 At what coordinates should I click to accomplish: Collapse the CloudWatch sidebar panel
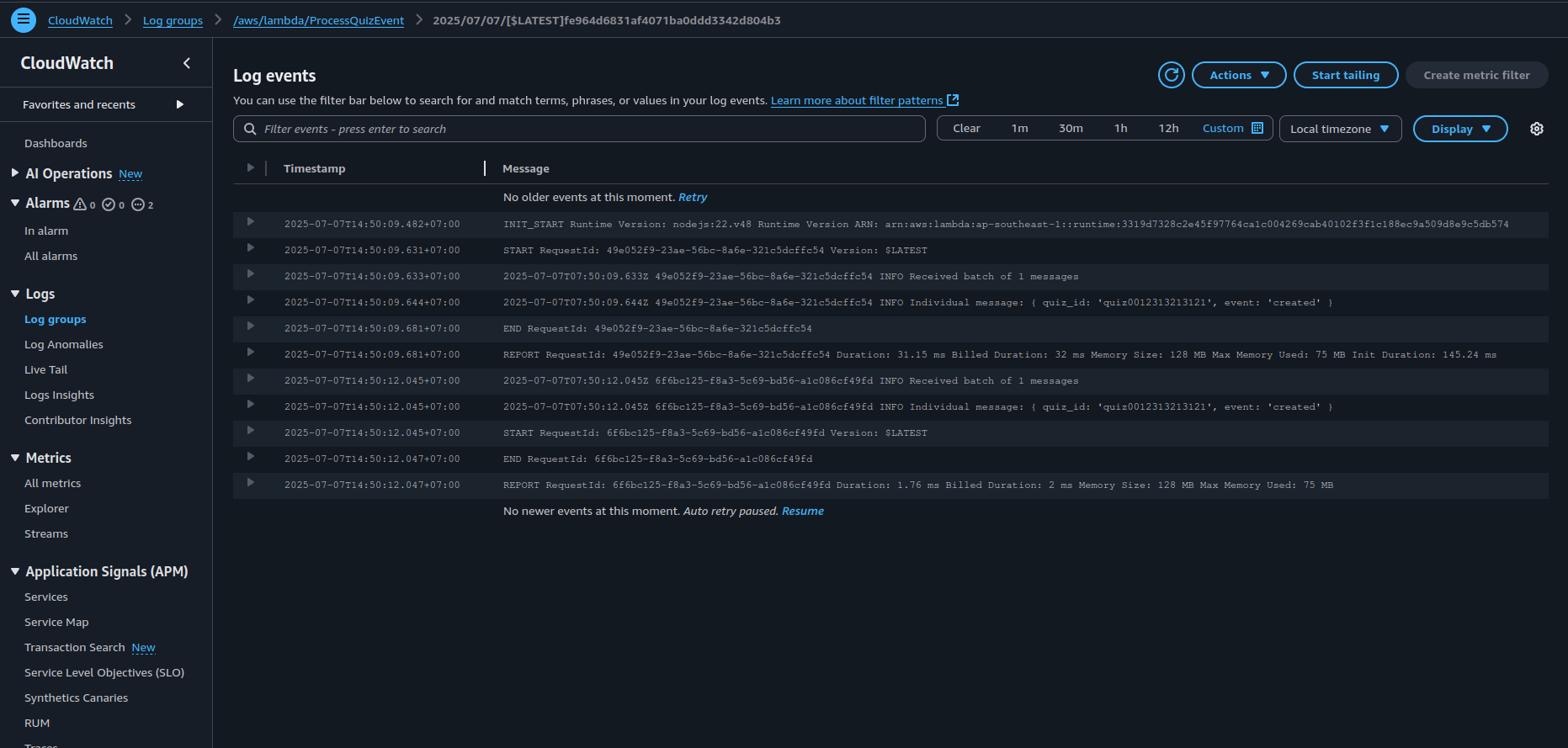pyautogui.click(x=187, y=63)
